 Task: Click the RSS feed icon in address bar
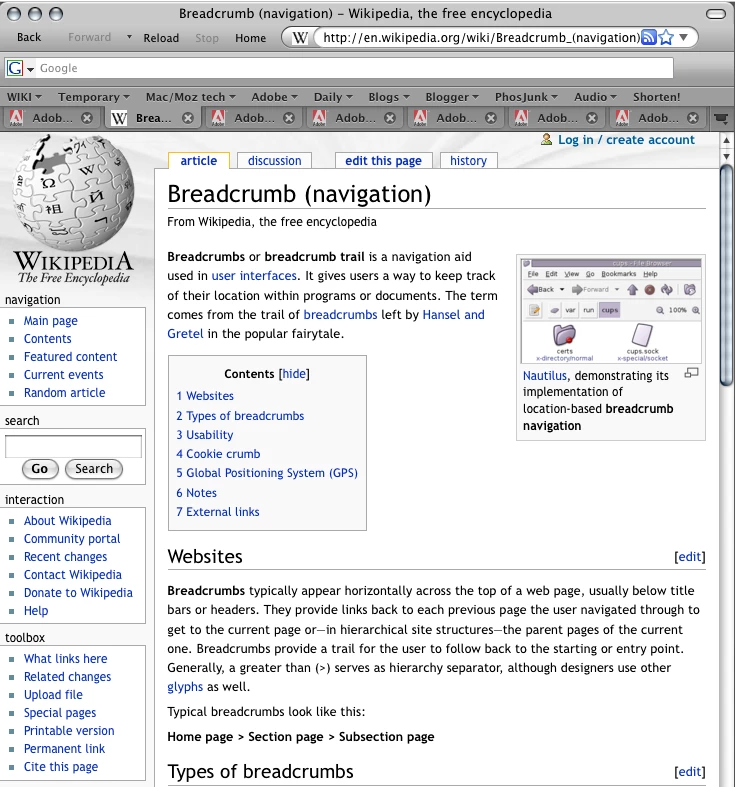(649, 38)
